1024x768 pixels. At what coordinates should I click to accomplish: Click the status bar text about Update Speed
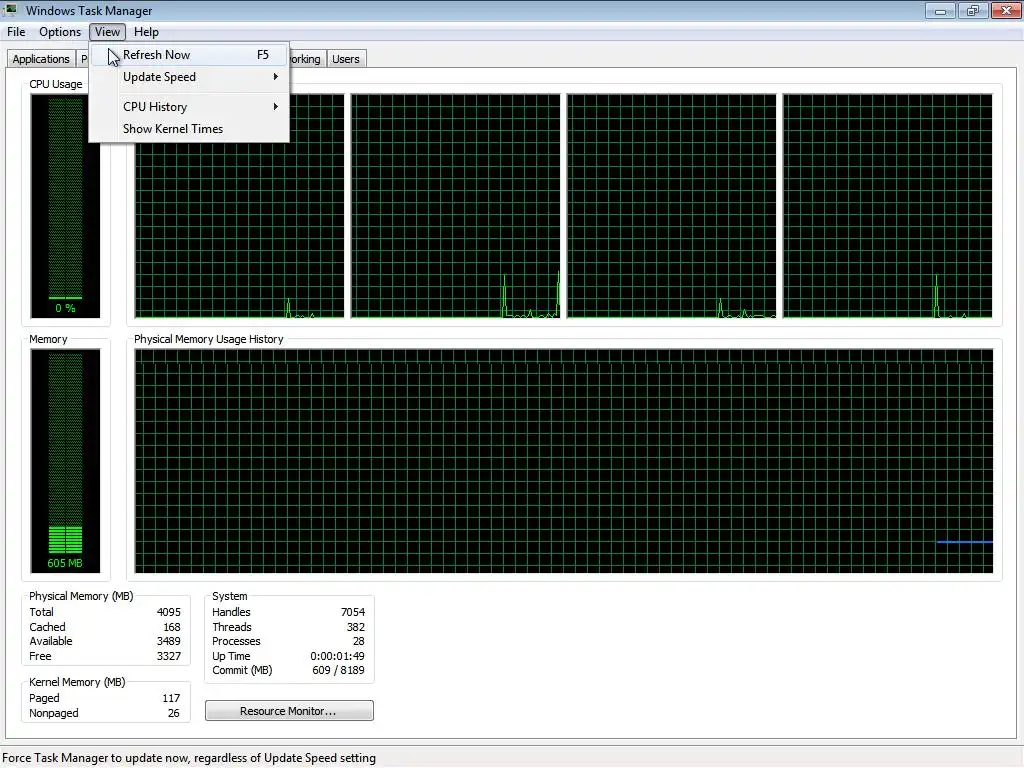pos(189,758)
